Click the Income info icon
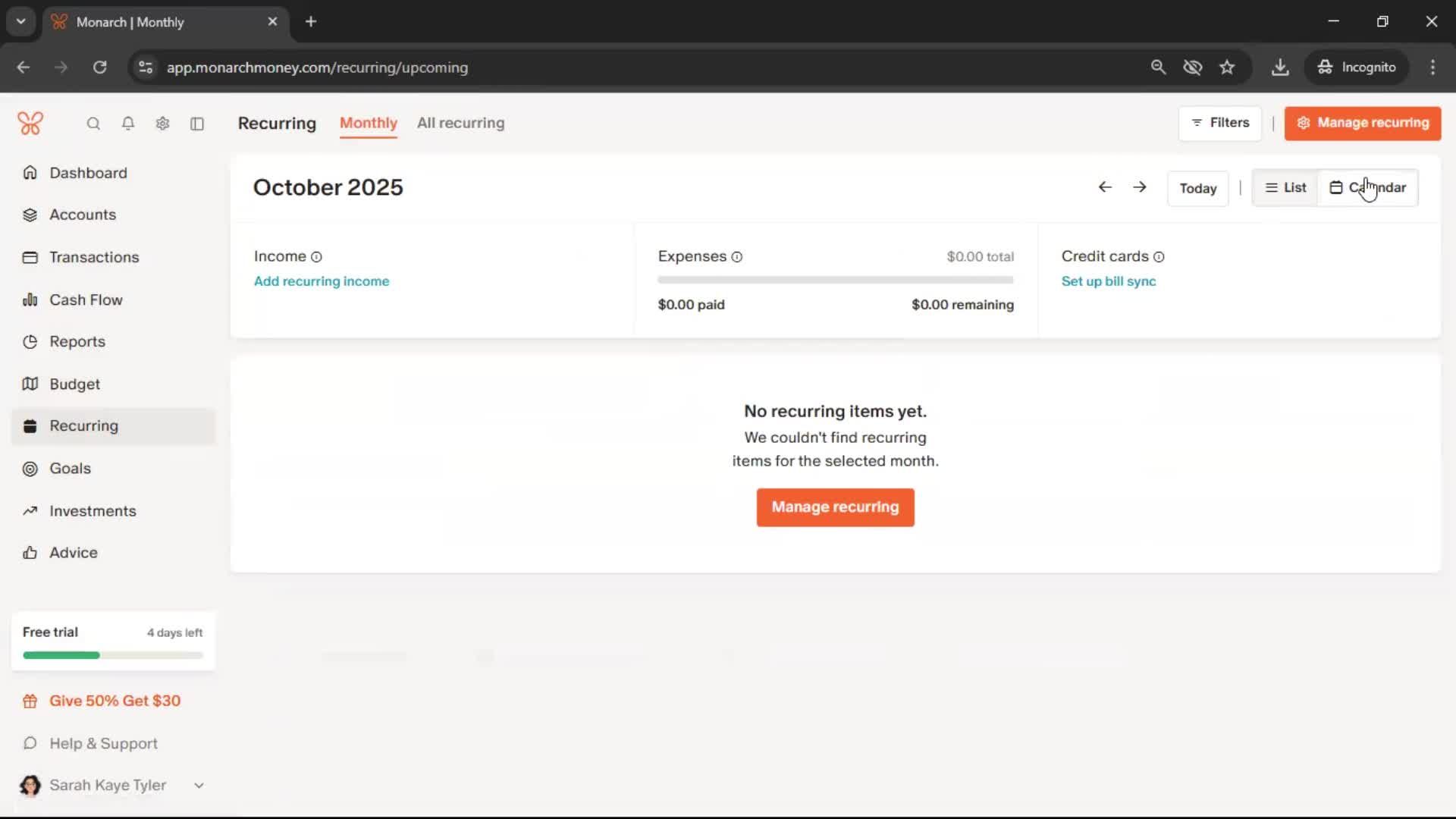 (316, 257)
